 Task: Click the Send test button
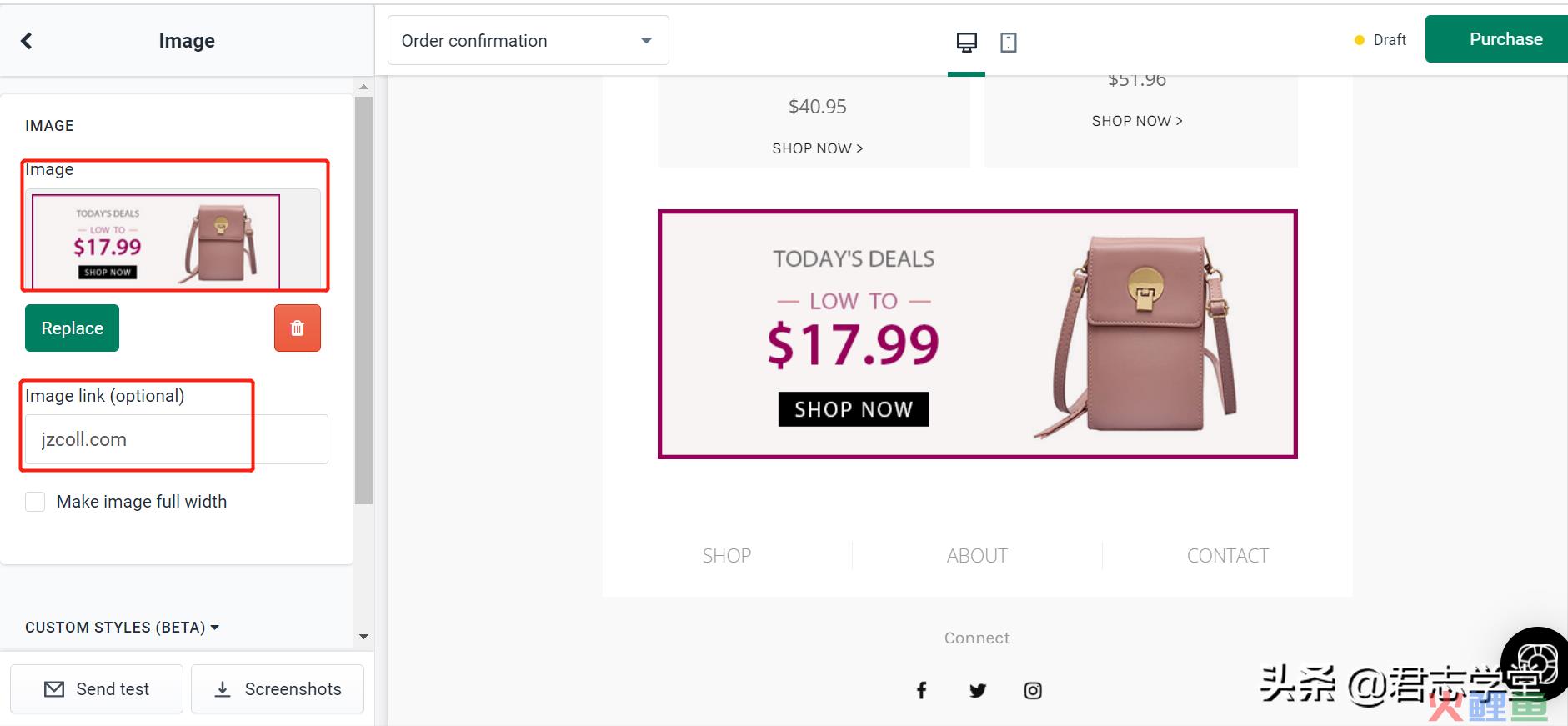[97, 689]
